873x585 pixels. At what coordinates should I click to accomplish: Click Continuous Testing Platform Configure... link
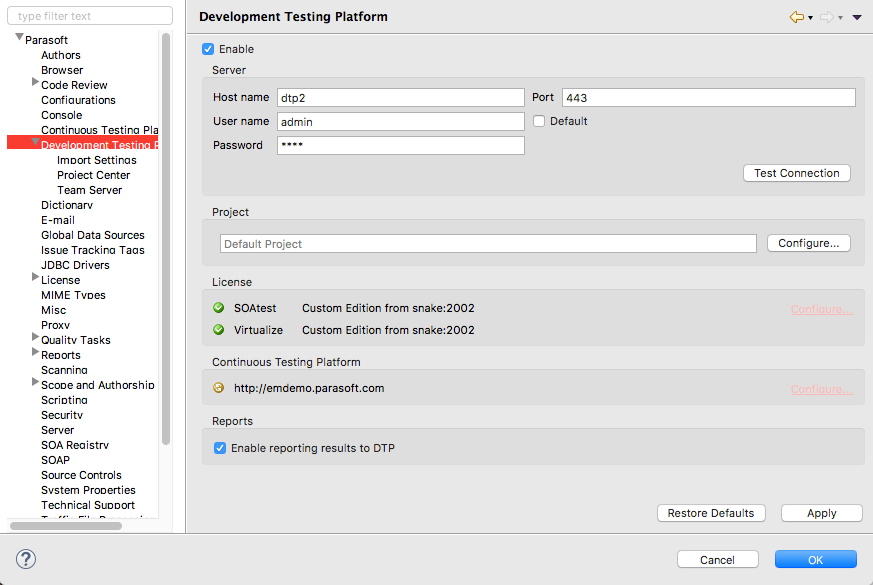(x=821, y=390)
